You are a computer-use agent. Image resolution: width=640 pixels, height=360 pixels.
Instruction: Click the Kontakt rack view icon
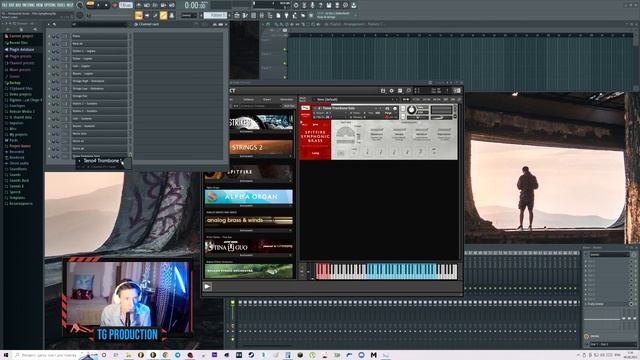400,91
